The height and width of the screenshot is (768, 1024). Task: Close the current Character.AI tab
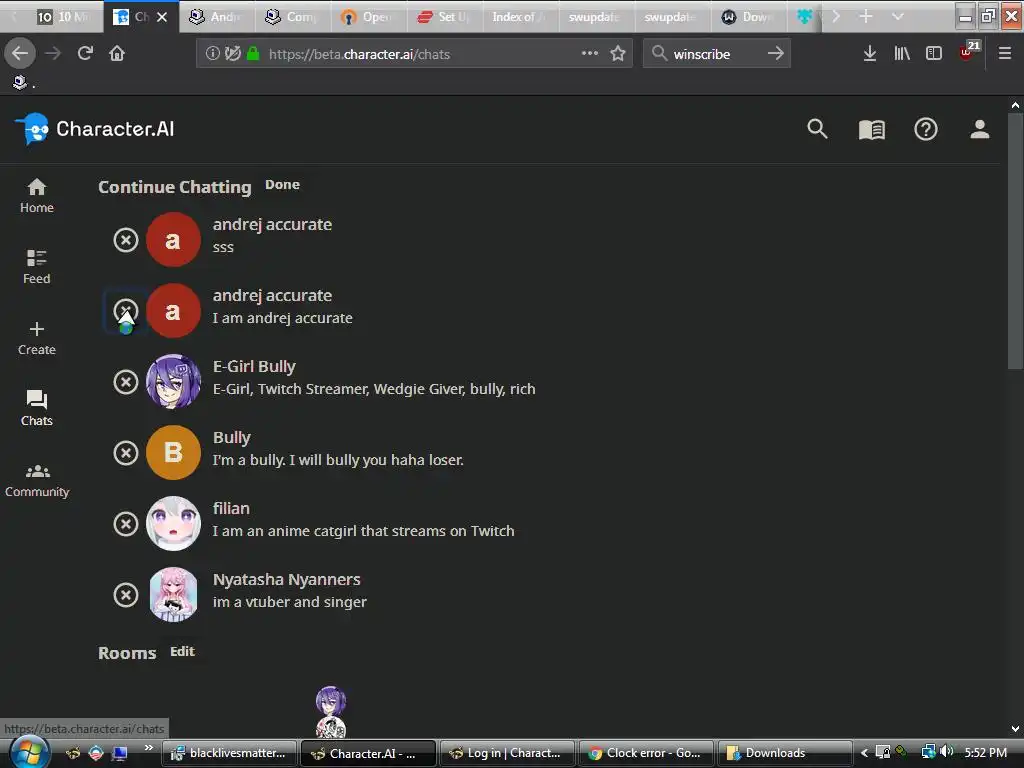tap(162, 18)
